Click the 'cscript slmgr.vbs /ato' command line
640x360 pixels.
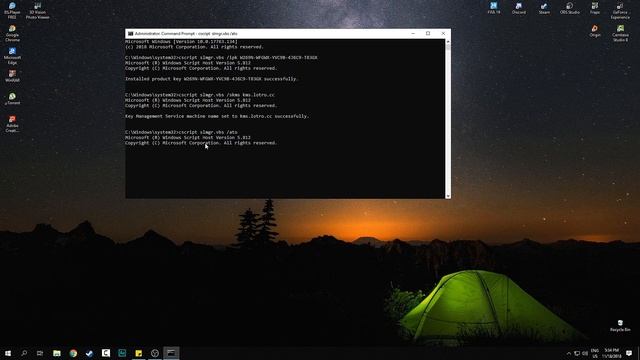pos(181,132)
